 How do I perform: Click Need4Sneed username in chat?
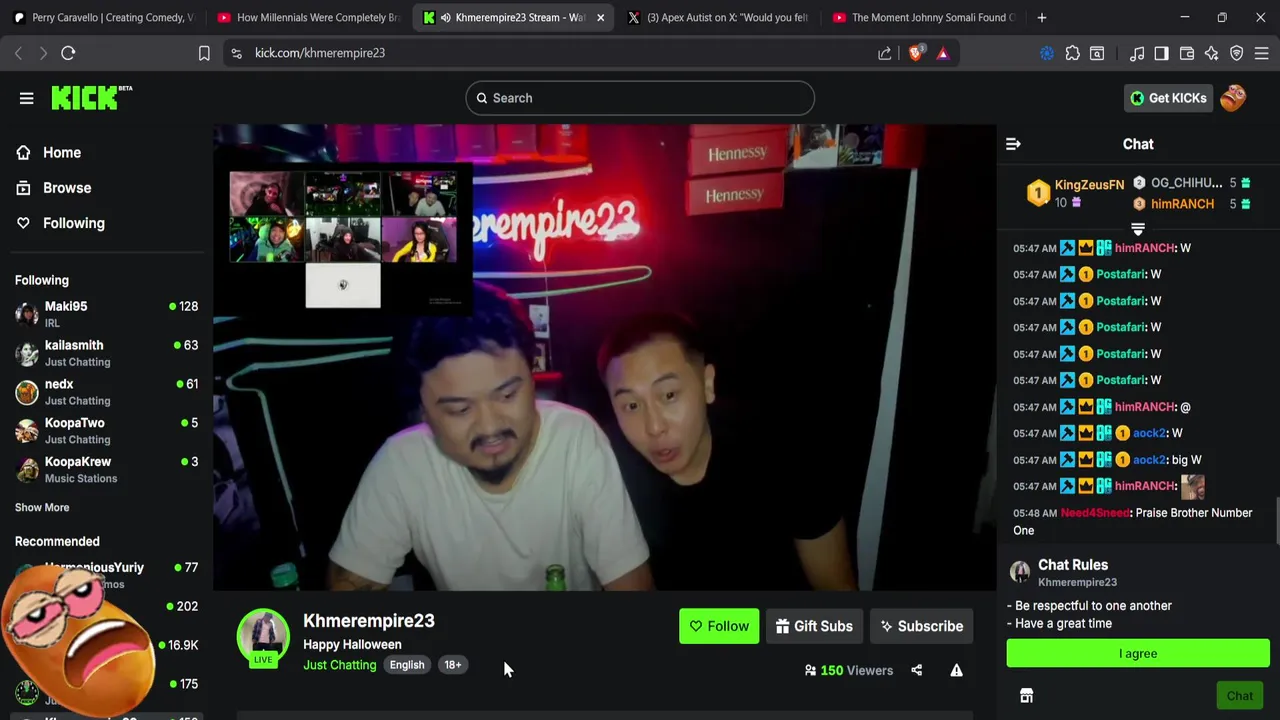tap(1095, 513)
